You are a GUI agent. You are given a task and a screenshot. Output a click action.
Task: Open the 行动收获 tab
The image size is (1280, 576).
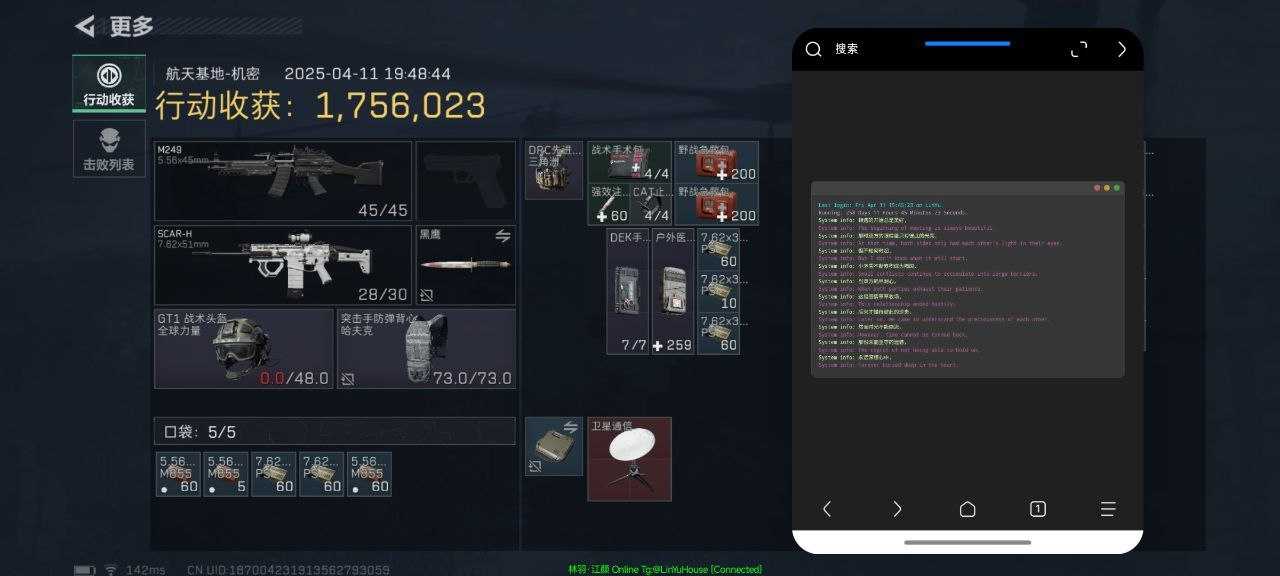pos(109,83)
